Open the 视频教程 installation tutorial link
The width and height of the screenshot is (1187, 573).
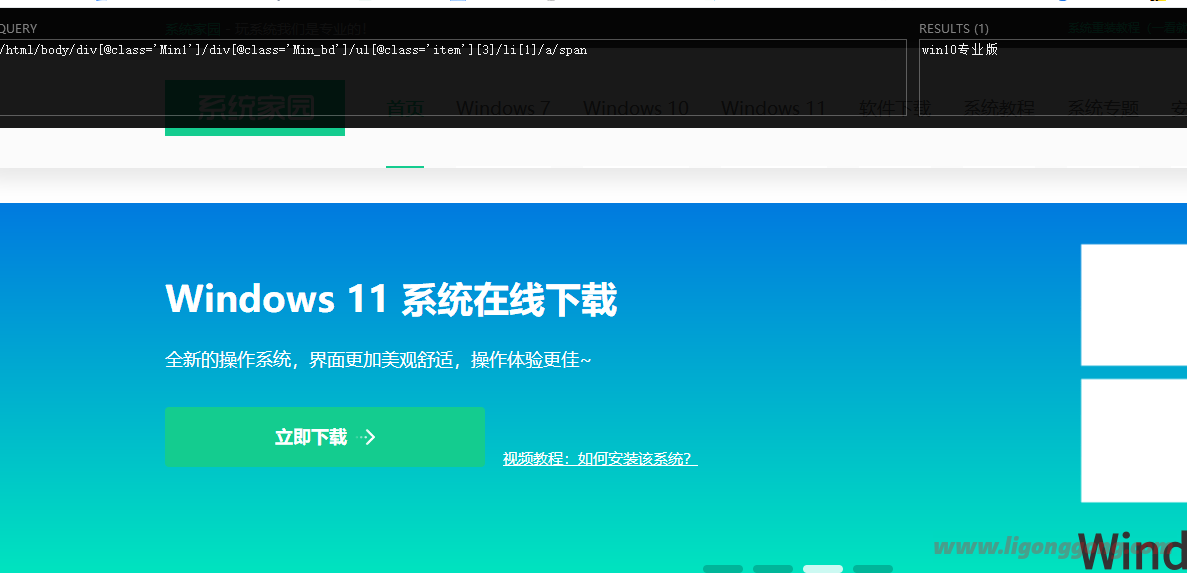[600, 459]
